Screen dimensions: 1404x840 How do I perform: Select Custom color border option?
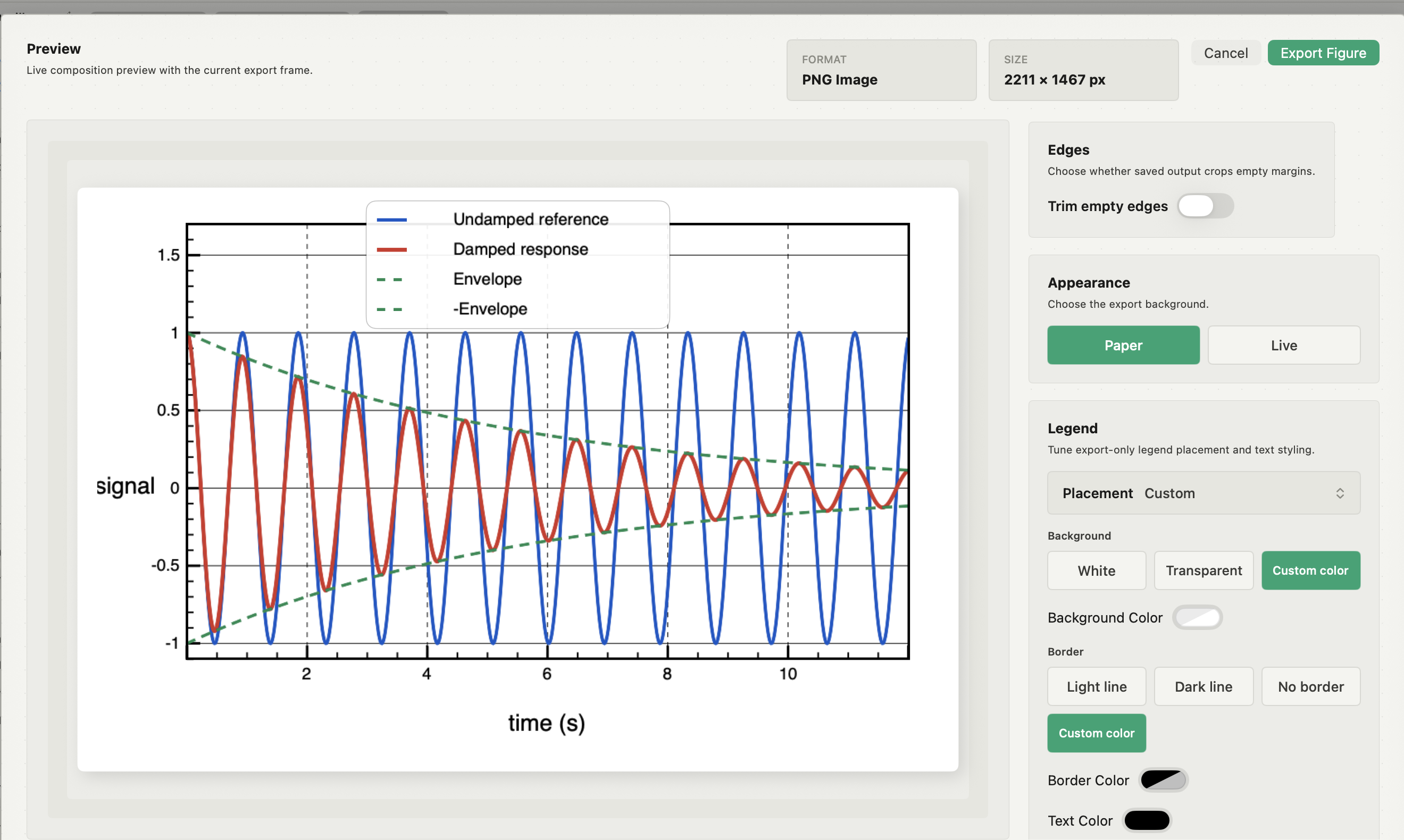[x=1097, y=733]
